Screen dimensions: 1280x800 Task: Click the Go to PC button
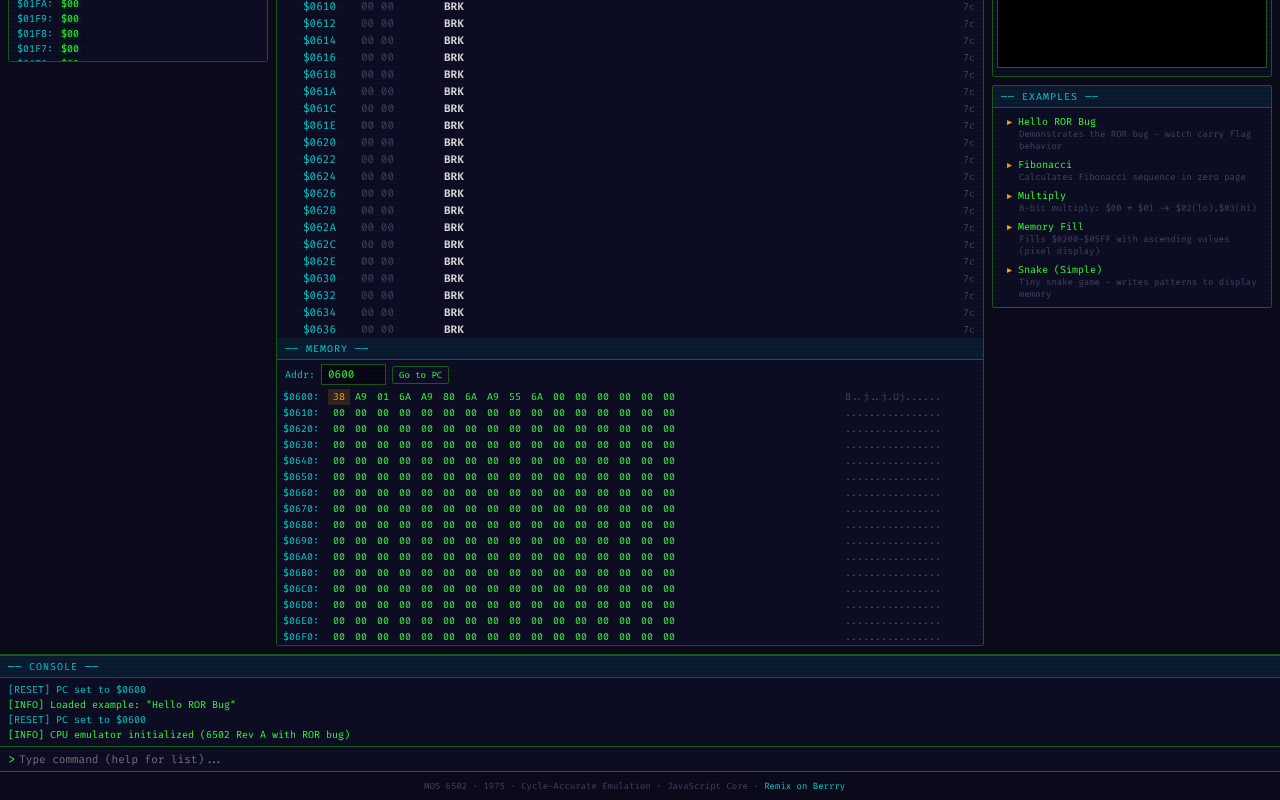[x=420, y=375]
